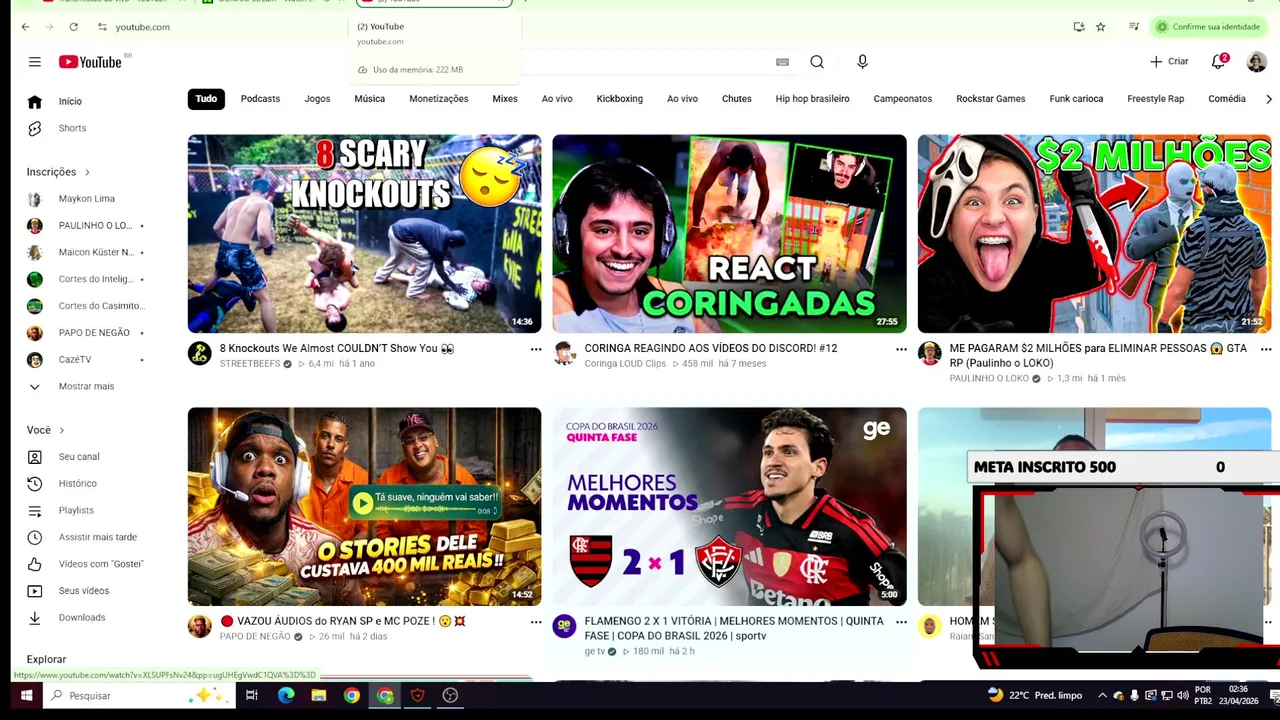Open ge tv channel avatar
This screenshot has height=720, width=1280.
pyautogui.click(x=565, y=626)
